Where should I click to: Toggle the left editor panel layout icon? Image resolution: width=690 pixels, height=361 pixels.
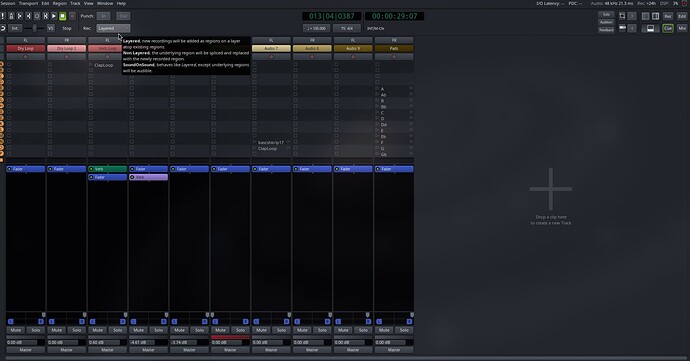click(x=646, y=16)
